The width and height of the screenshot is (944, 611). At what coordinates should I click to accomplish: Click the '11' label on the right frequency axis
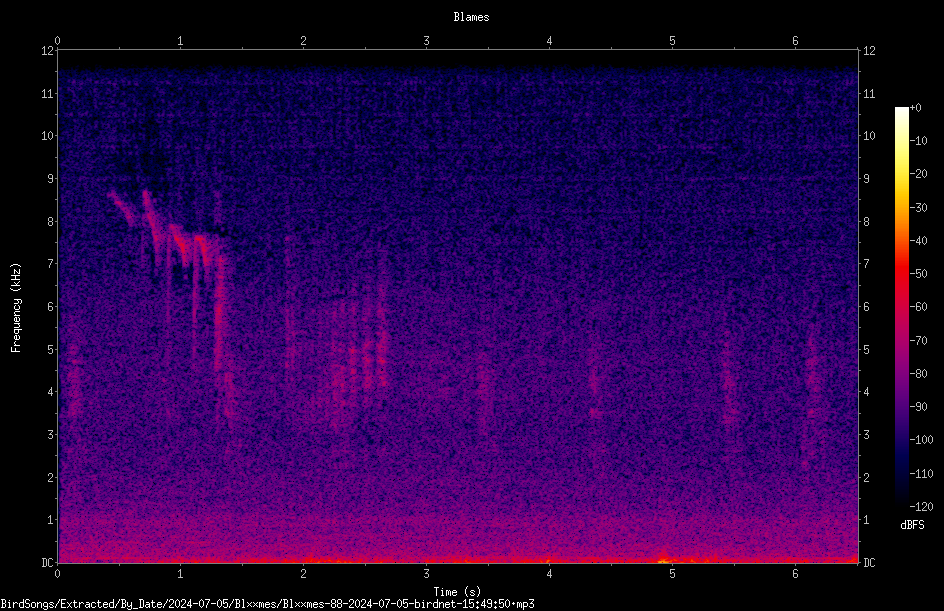[x=869, y=93]
